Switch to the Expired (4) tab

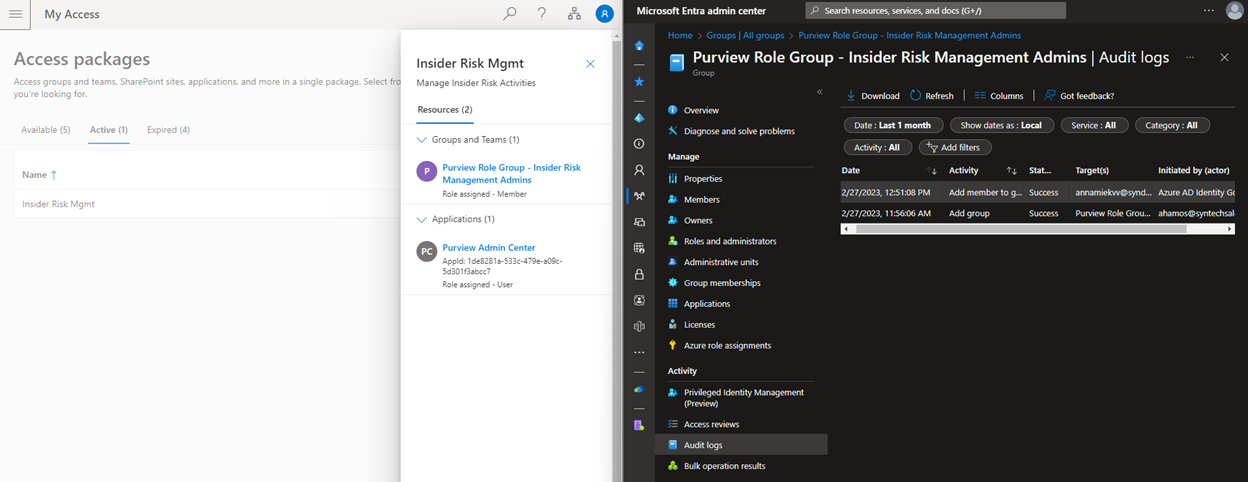point(168,130)
